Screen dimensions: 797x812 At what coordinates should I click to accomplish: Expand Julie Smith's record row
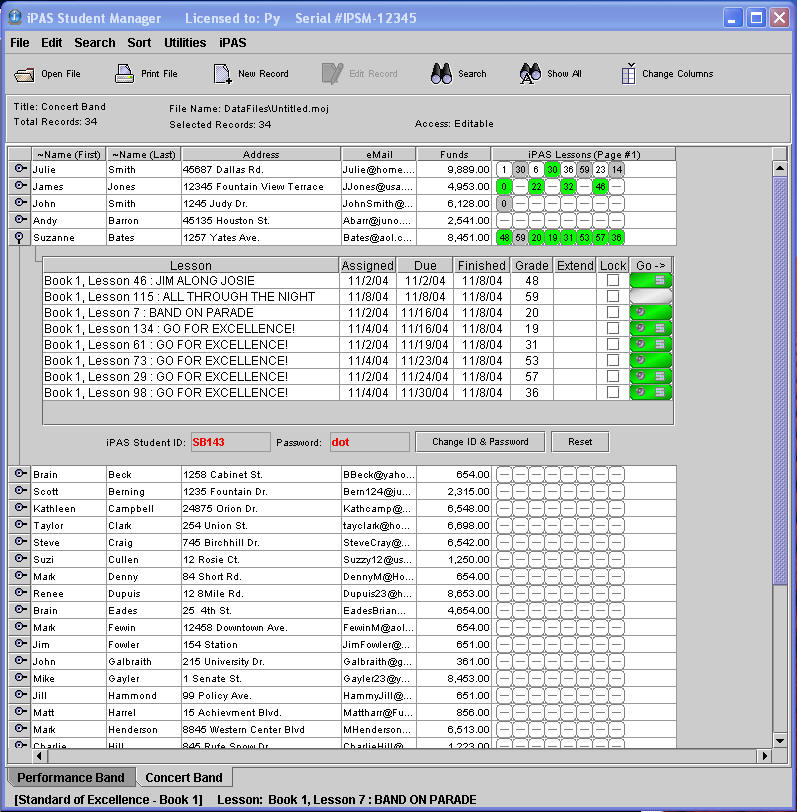pyautogui.click(x=20, y=170)
